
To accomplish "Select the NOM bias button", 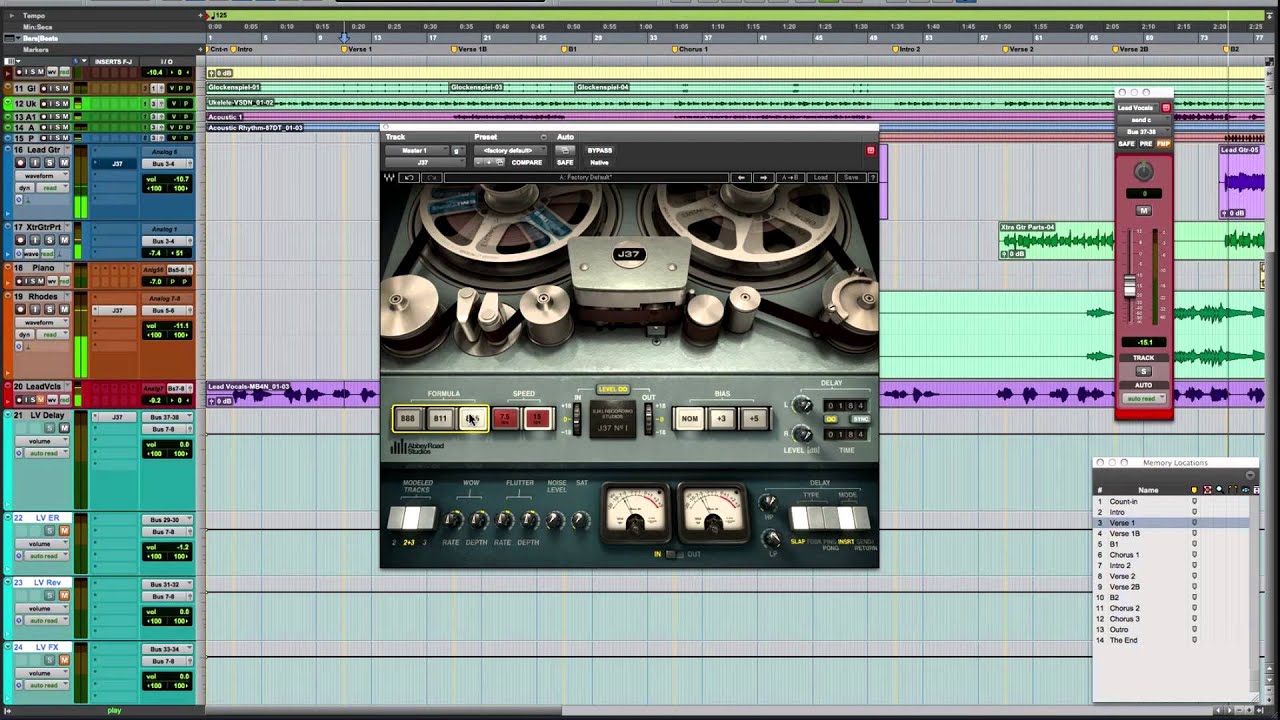I will coord(689,419).
